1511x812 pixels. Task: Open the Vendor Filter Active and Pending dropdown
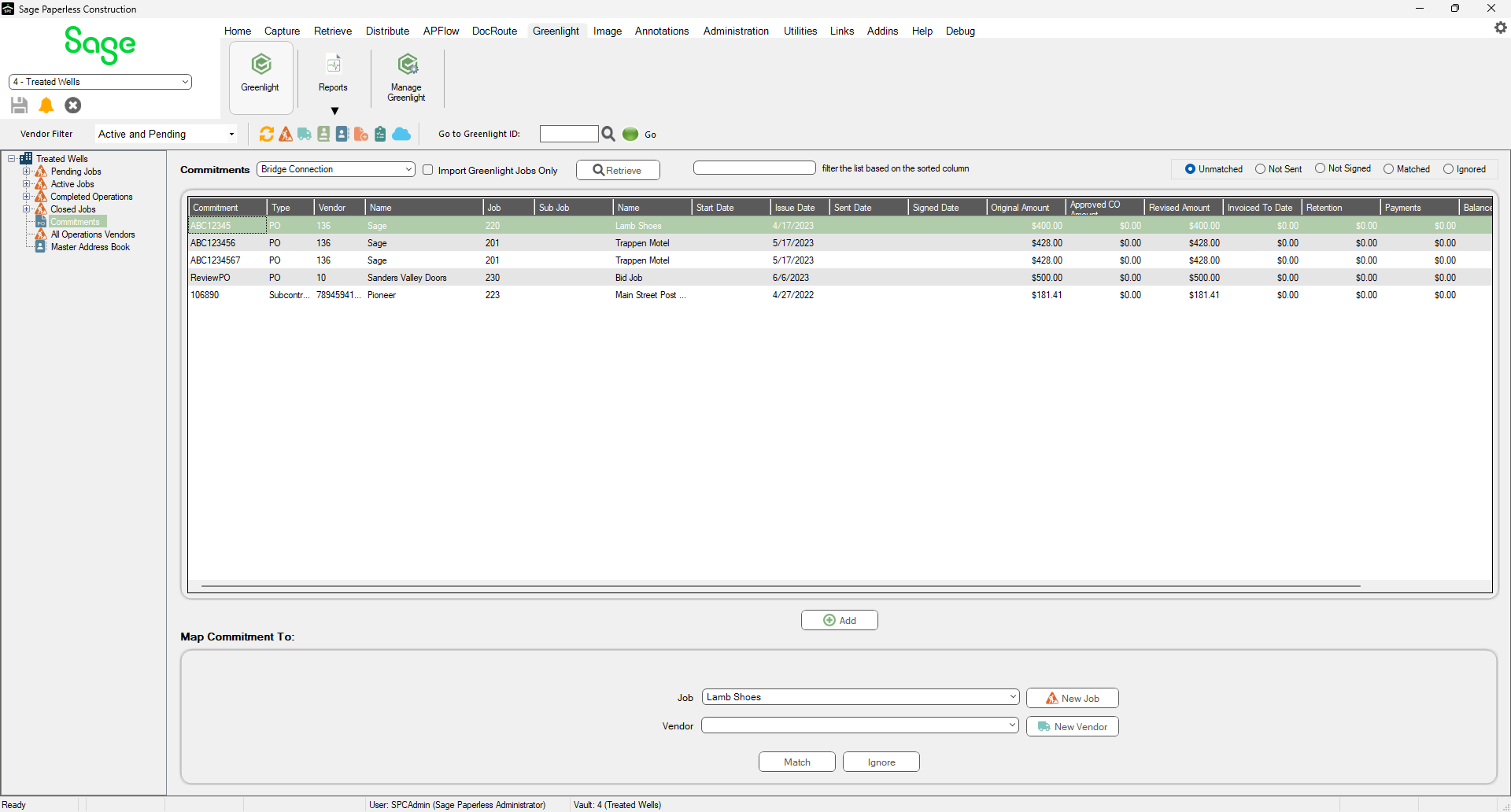[x=166, y=134]
